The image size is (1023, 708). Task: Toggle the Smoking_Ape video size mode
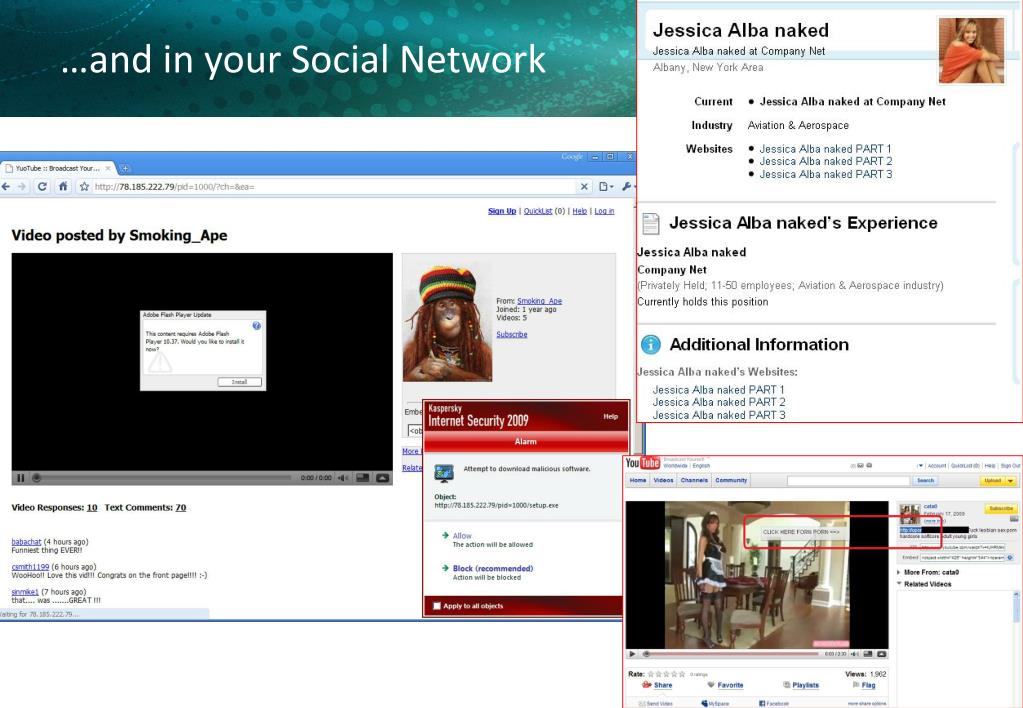tap(363, 478)
